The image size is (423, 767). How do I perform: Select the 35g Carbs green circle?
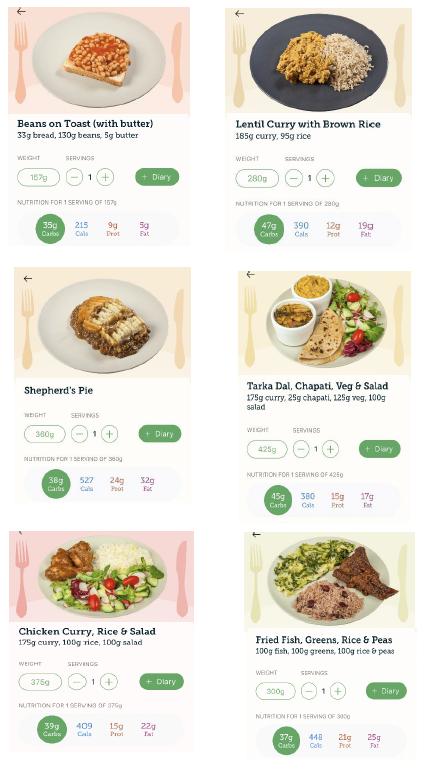(50, 228)
